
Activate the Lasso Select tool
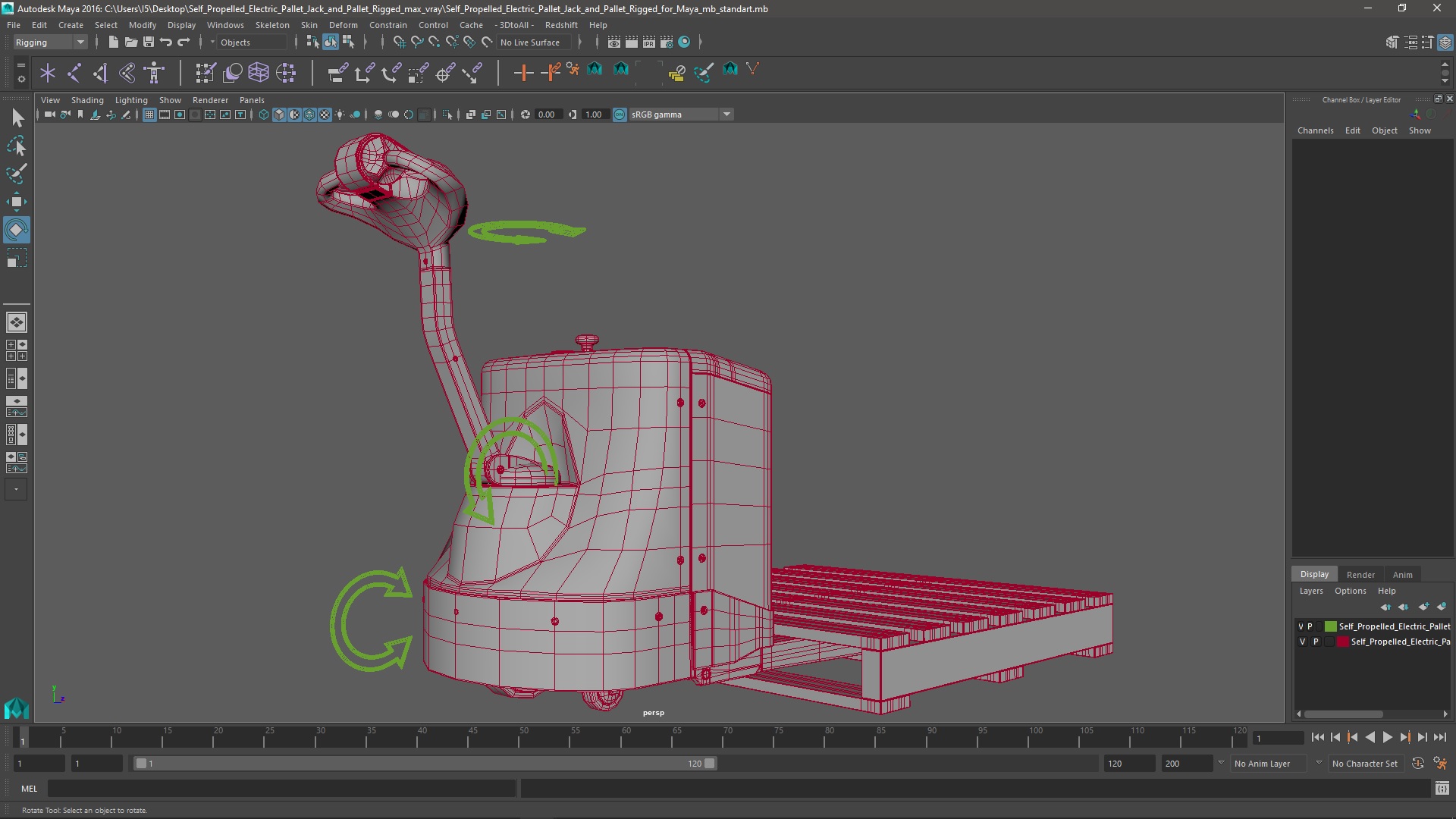click(17, 146)
